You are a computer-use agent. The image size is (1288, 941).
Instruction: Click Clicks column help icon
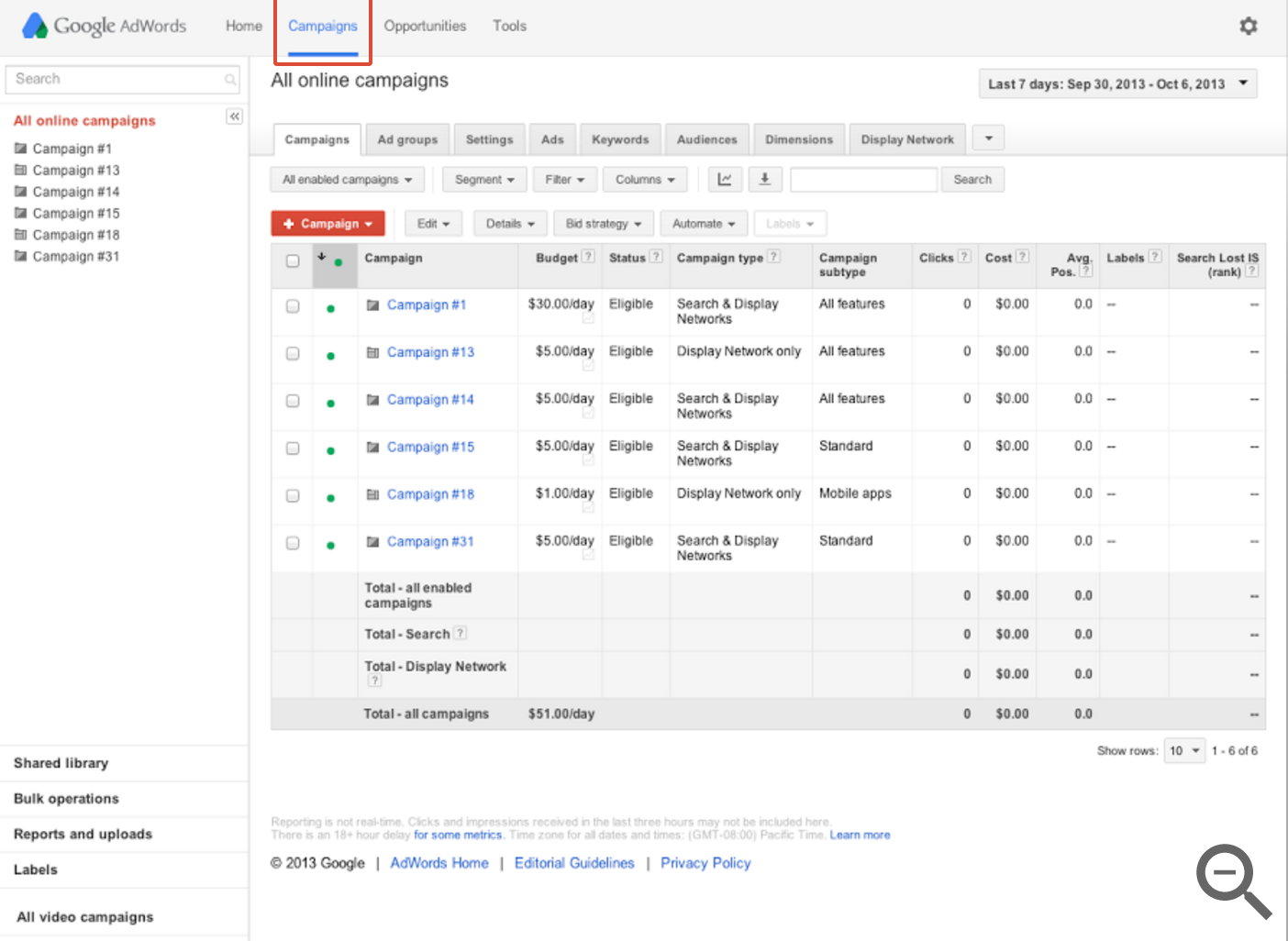coord(964,257)
